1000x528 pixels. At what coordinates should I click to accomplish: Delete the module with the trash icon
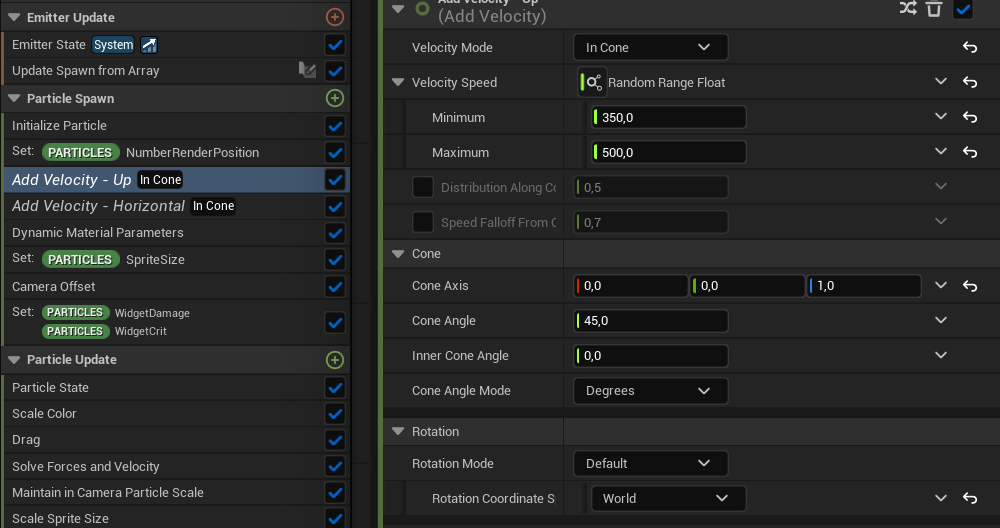(934, 8)
